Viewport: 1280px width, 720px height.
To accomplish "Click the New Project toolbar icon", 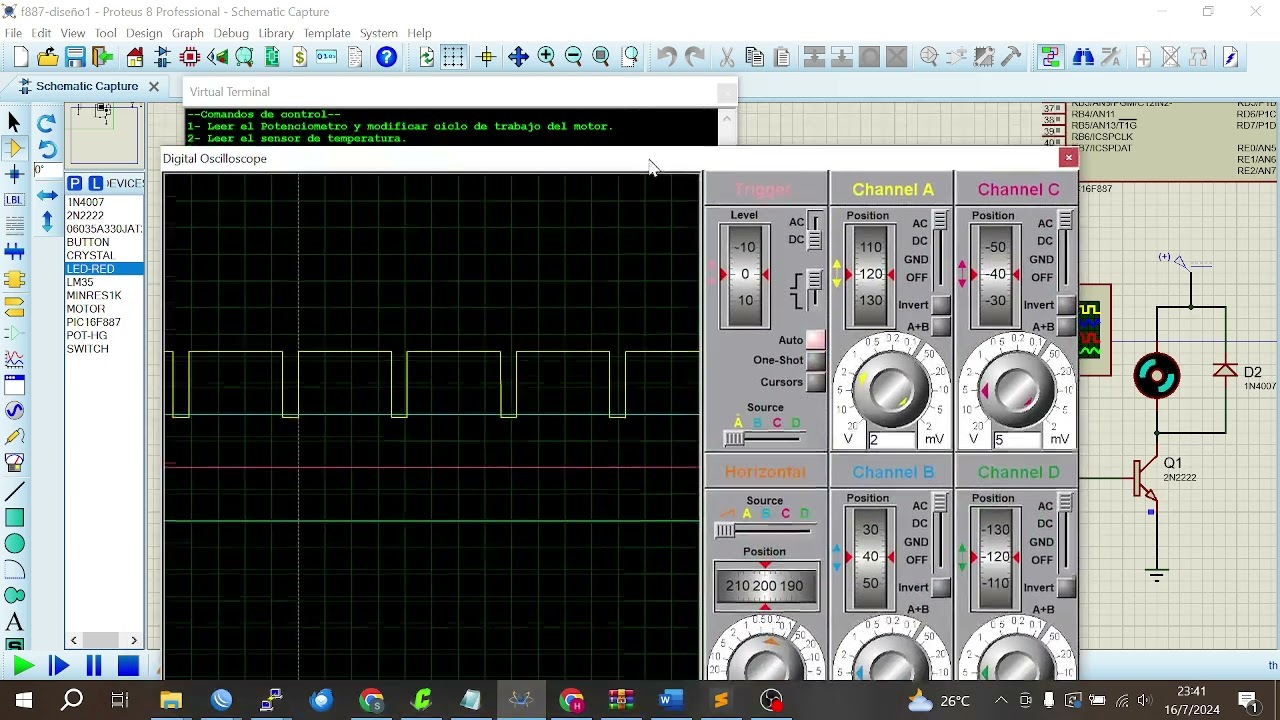I will click(x=21, y=57).
